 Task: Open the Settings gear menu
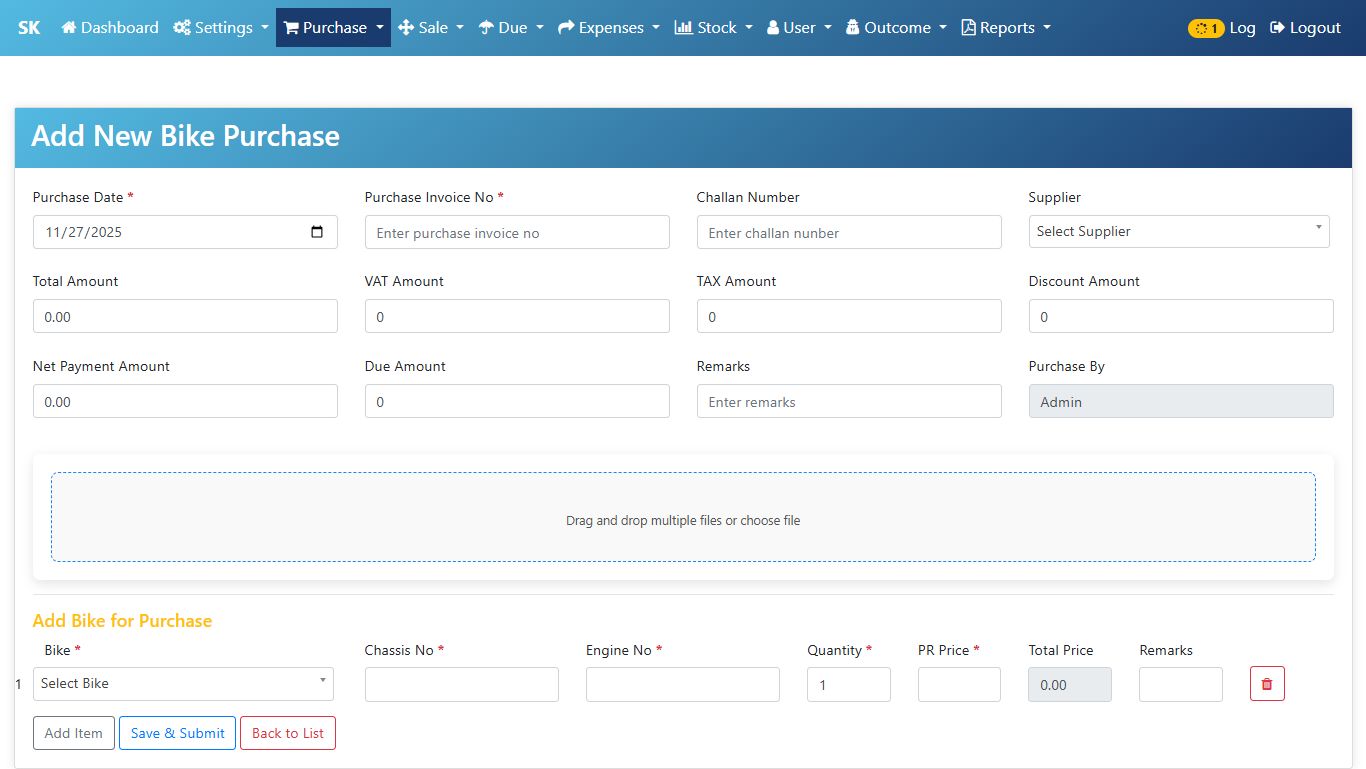click(x=220, y=28)
